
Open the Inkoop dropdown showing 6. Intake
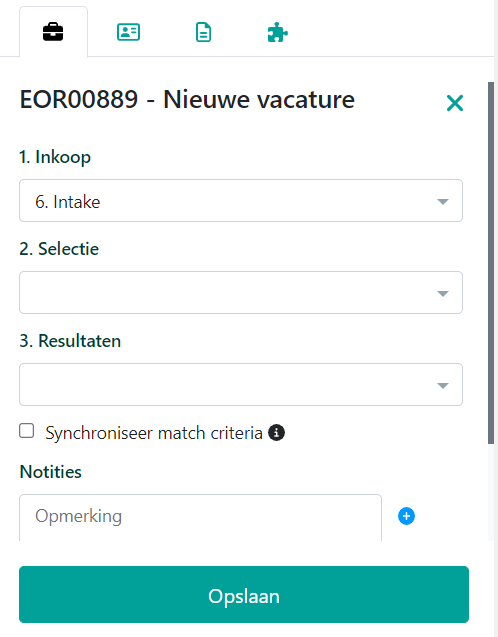(x=241, y=201)
